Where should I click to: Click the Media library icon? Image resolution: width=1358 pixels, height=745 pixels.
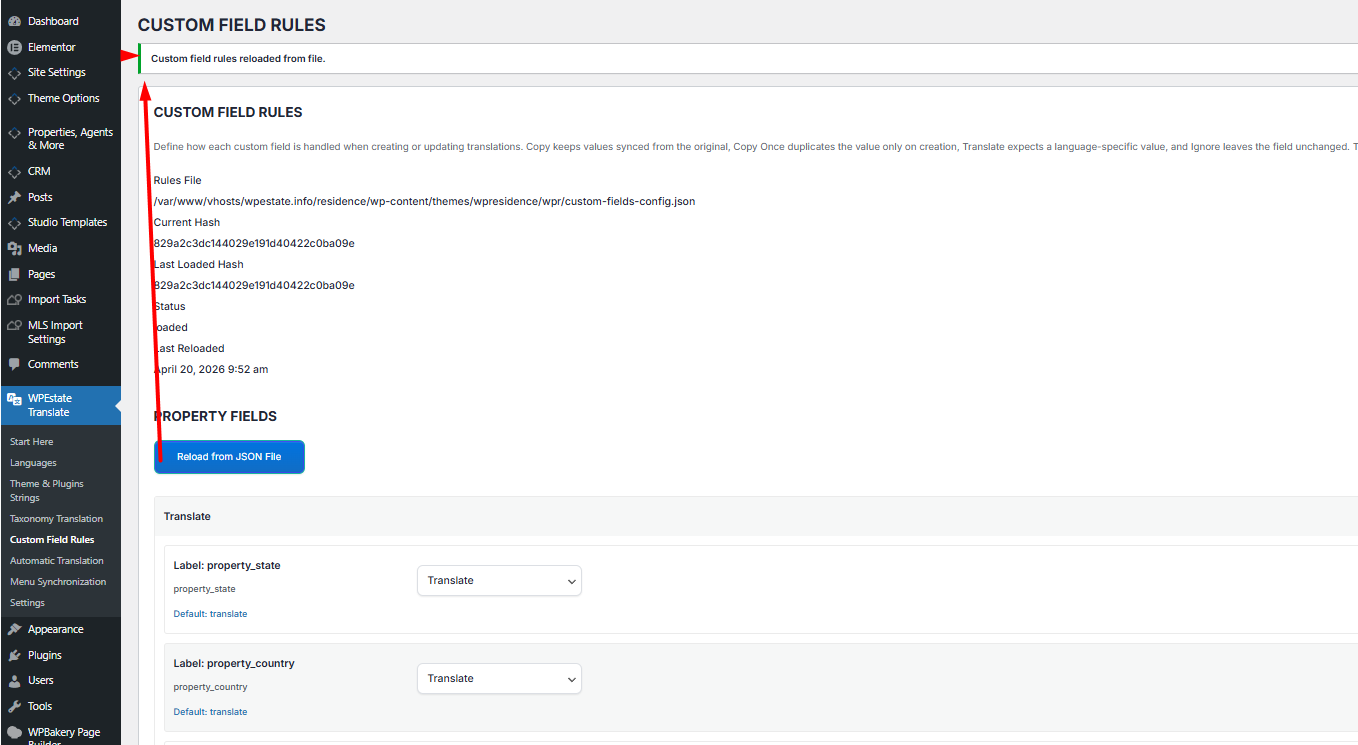pyautogui.click(x=14, y=248)
